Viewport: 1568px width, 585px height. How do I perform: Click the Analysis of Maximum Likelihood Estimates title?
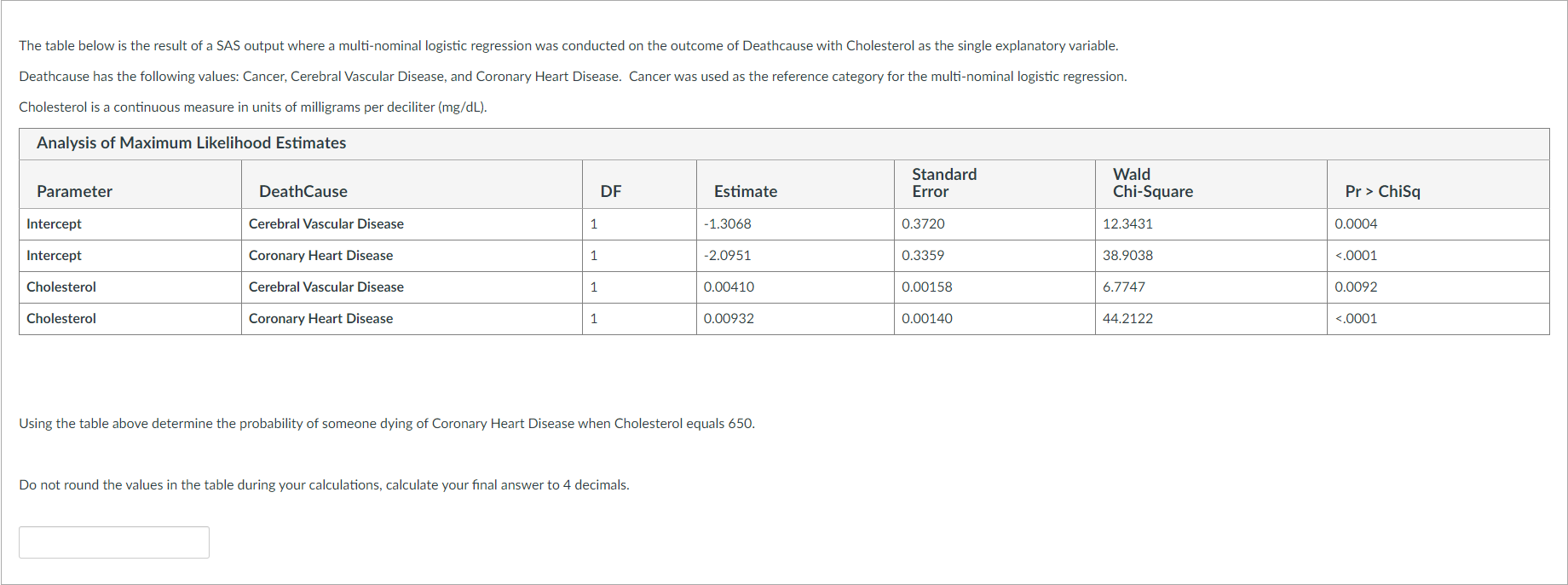(190, 142)
